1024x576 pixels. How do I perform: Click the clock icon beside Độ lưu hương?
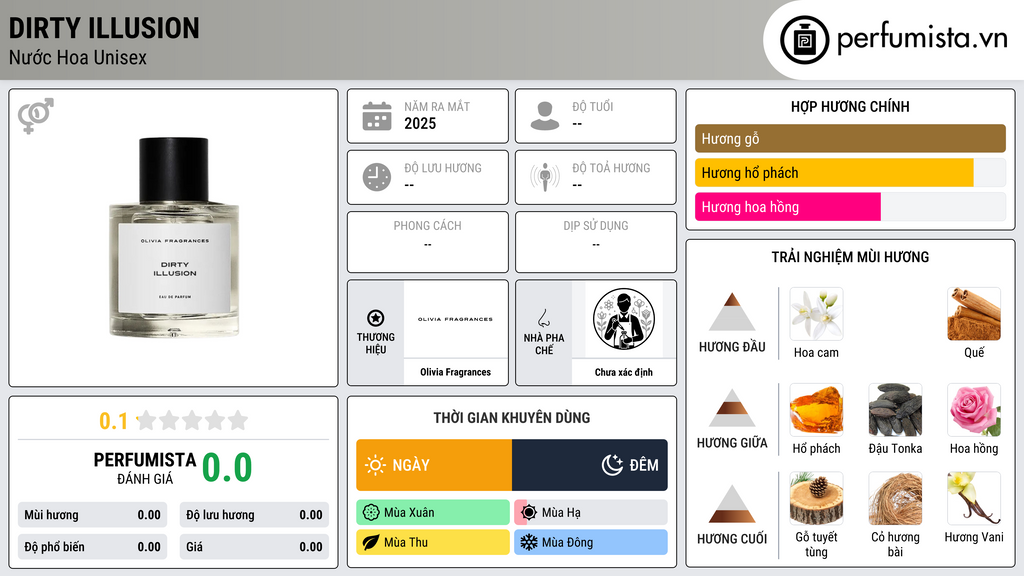click(x=377, y=177)
